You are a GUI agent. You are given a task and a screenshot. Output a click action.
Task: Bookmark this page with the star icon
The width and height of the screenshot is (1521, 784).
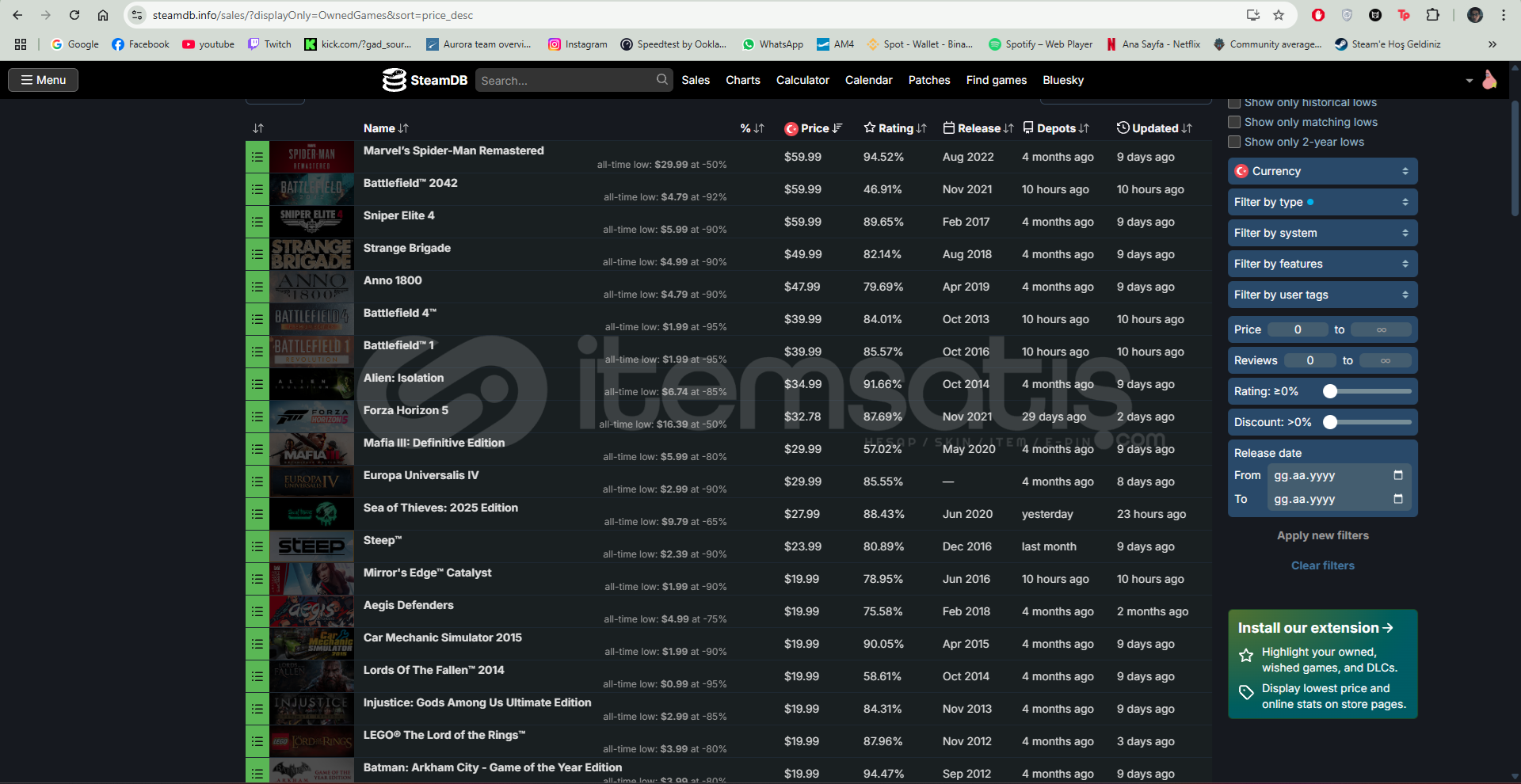(x=1279, y=15)
